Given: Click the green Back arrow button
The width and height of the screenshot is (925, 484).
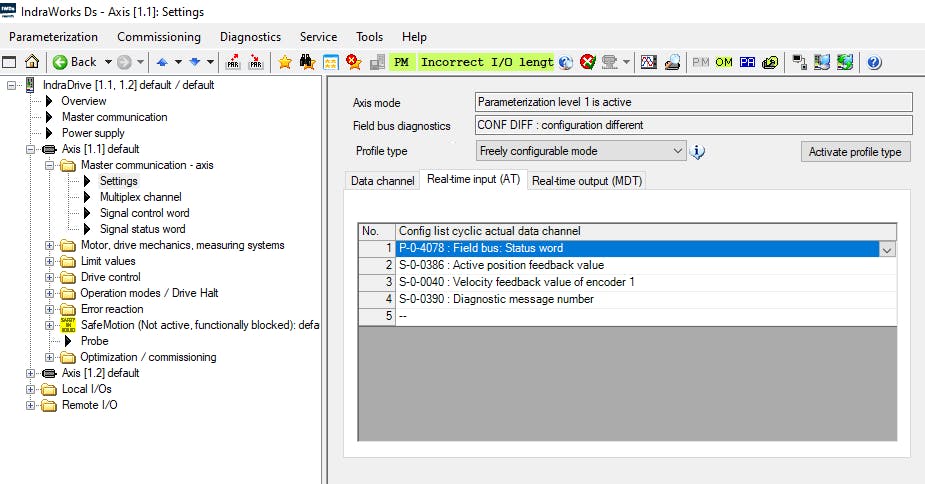Looking at the screenshot, I should coord(75,62).
